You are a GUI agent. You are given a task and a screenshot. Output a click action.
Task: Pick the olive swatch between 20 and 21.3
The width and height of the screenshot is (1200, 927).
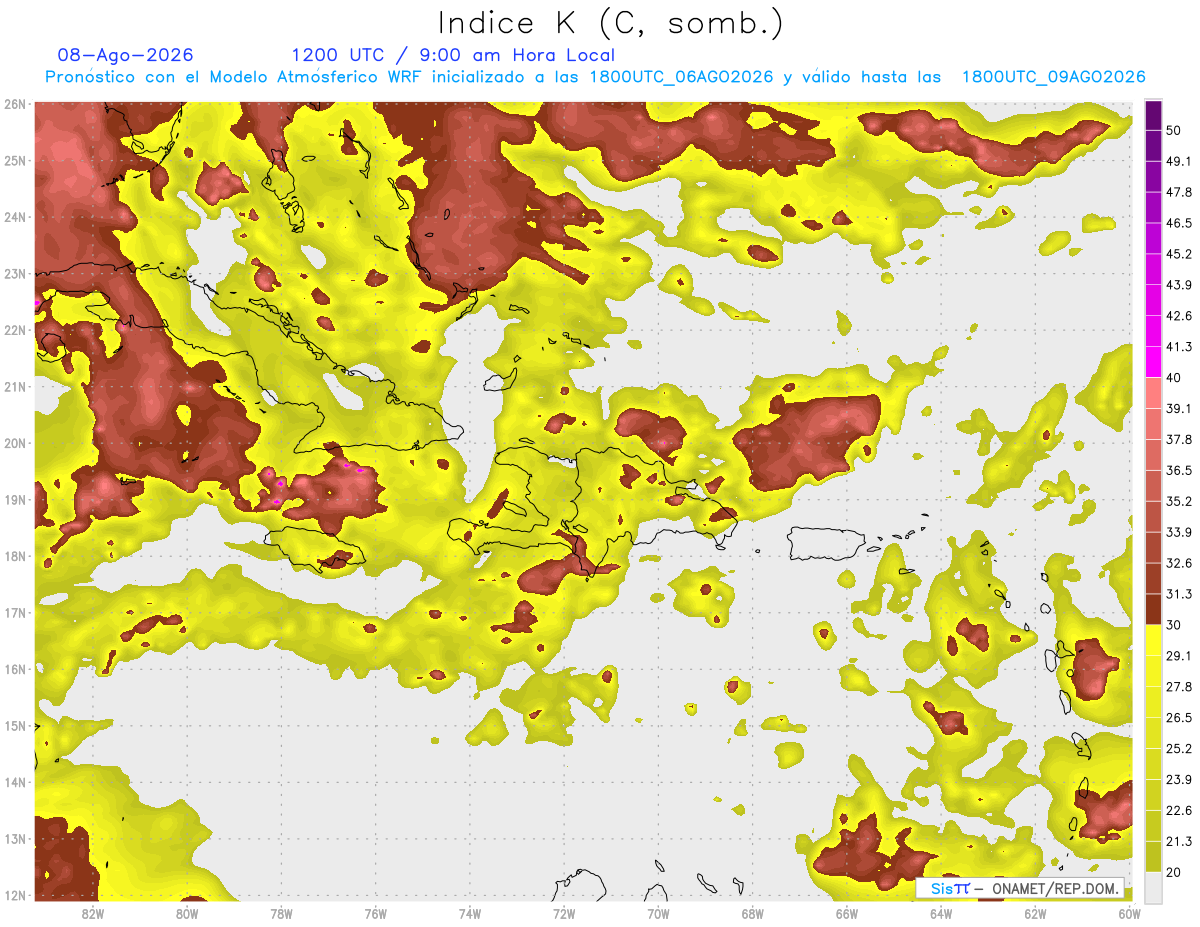[x=1153, y=857]
